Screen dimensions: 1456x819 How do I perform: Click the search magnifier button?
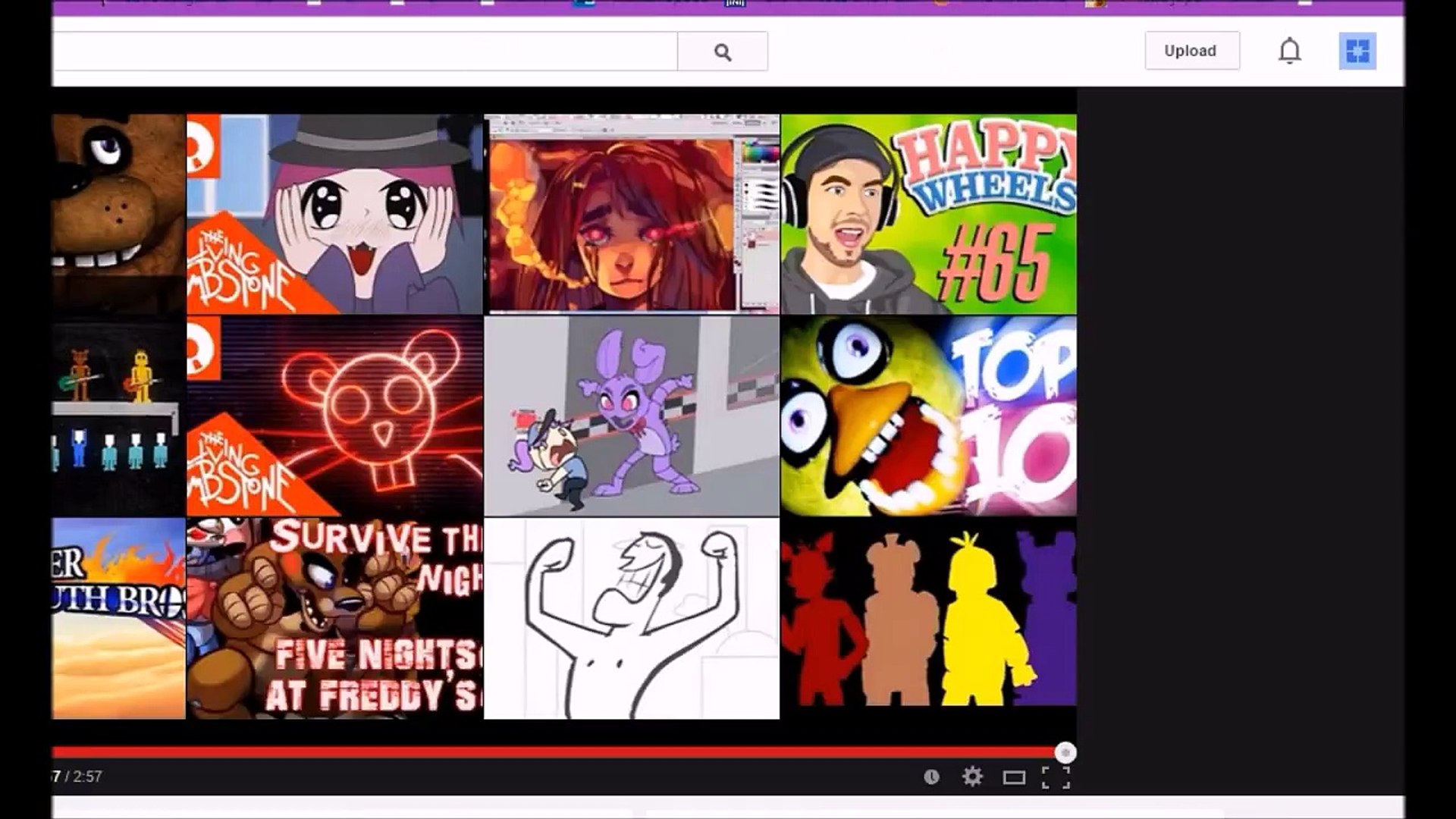722,52
